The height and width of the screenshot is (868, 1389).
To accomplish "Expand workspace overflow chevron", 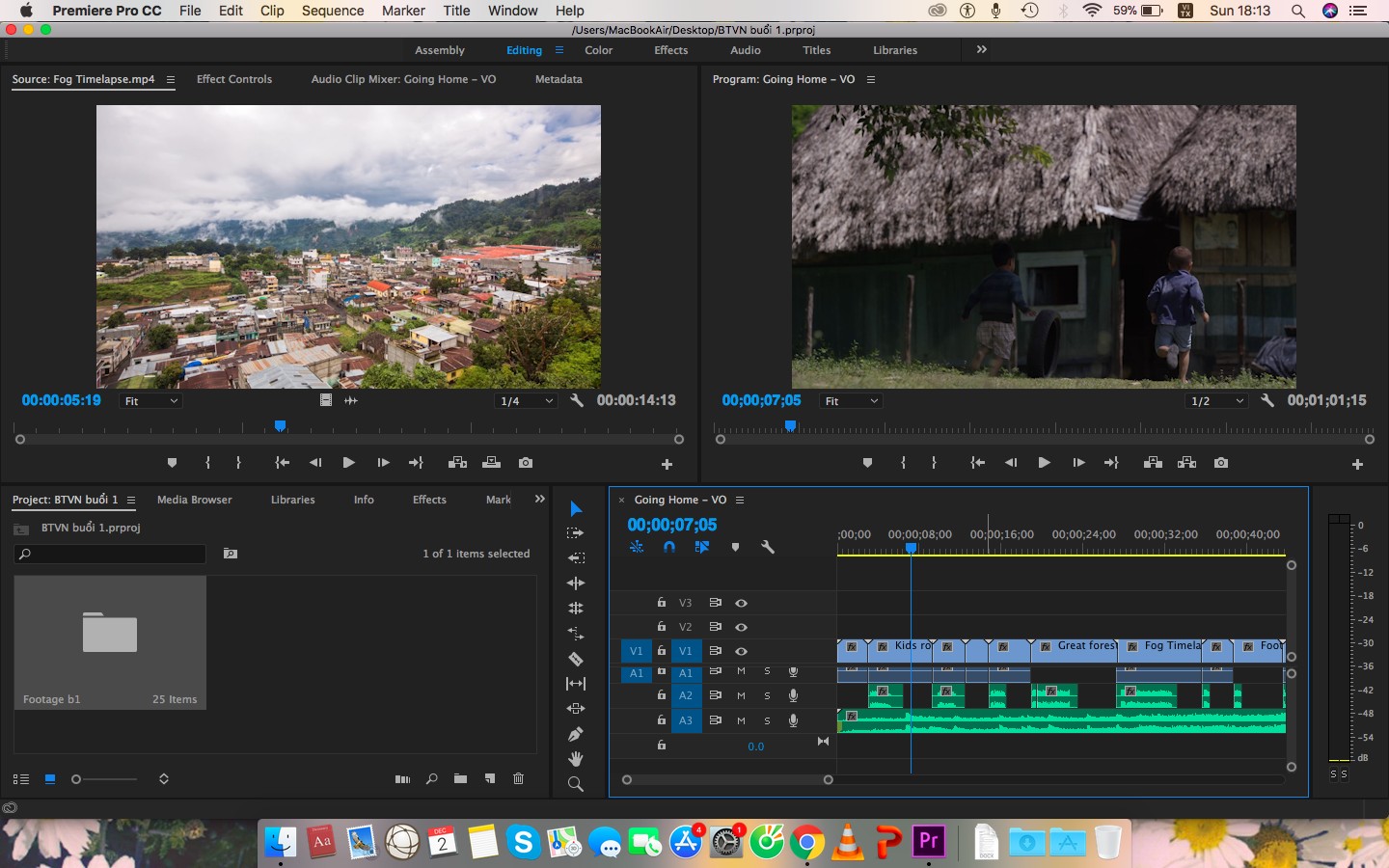I will 981,49.
